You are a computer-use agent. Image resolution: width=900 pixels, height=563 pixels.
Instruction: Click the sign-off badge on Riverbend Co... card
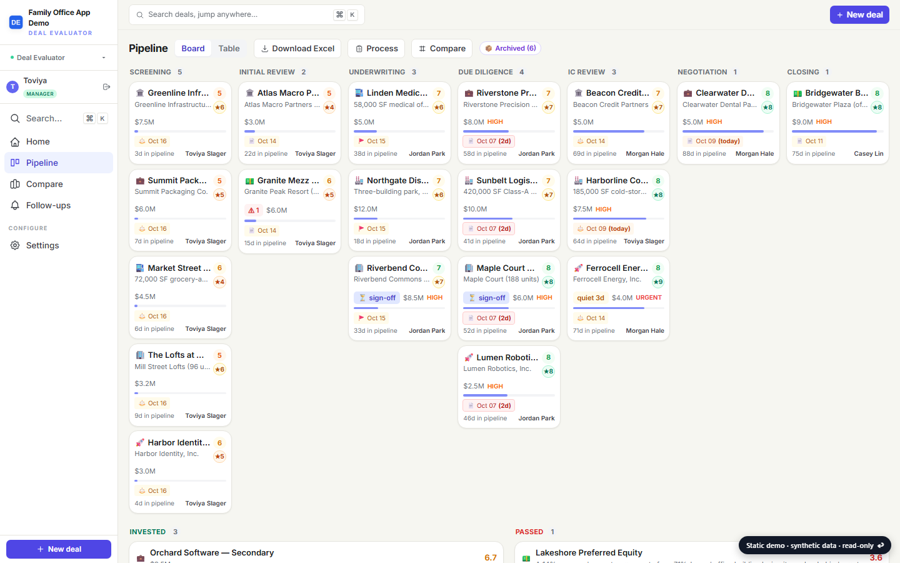[377, 298]
